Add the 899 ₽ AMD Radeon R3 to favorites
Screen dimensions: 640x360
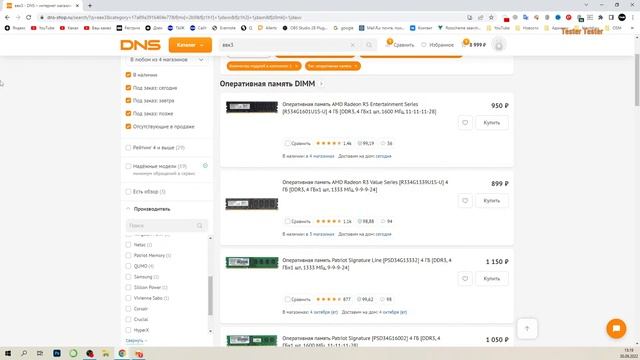click(465, 201)
